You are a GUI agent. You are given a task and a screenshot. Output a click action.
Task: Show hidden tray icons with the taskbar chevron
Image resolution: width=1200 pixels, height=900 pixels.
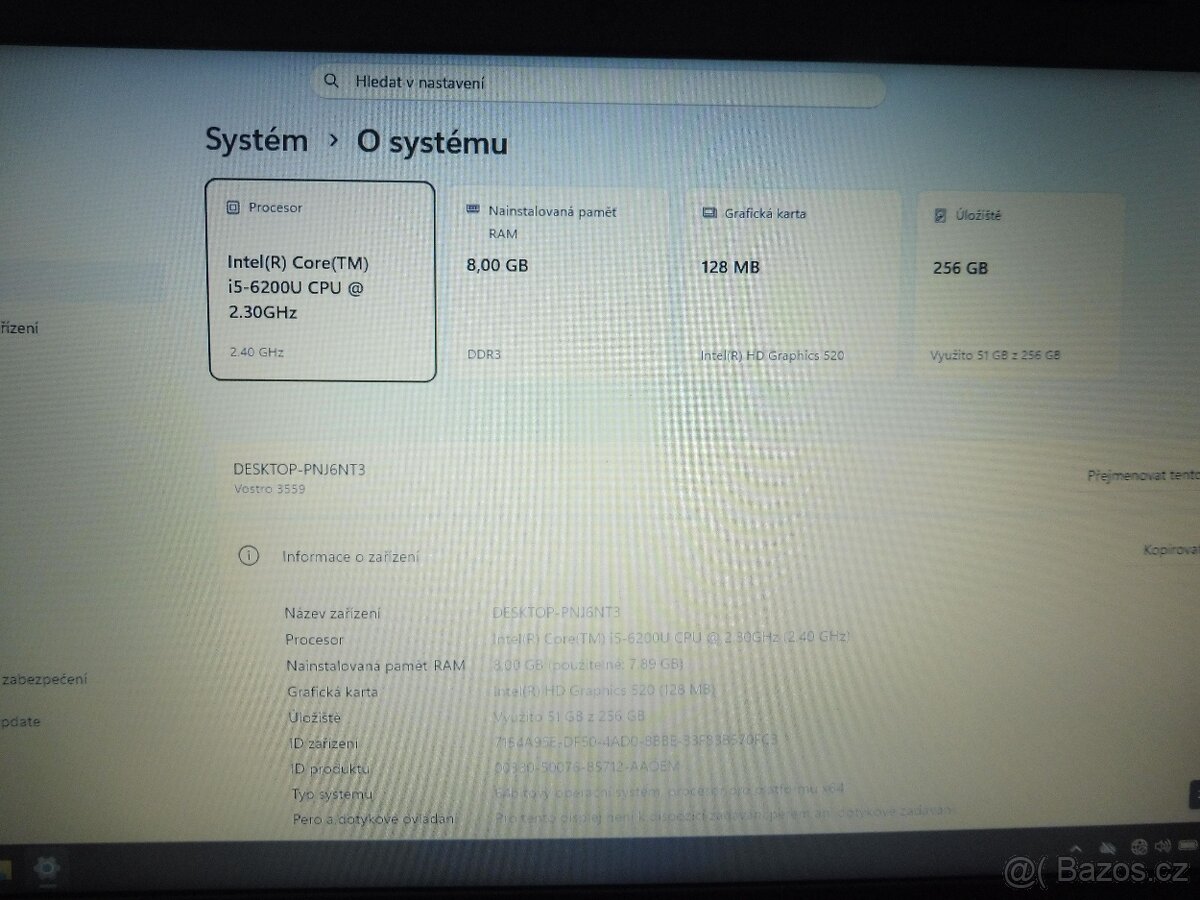tap(1078, 849)
